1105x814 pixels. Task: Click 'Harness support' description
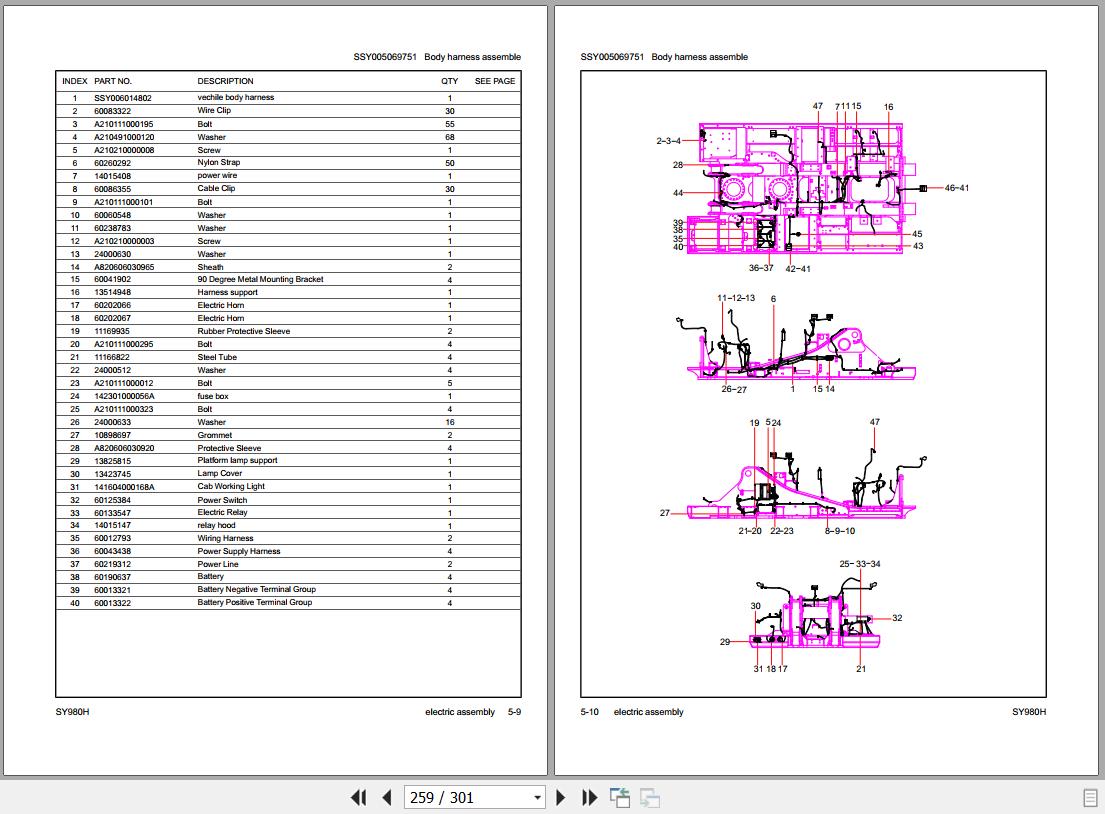coord(228,292)
